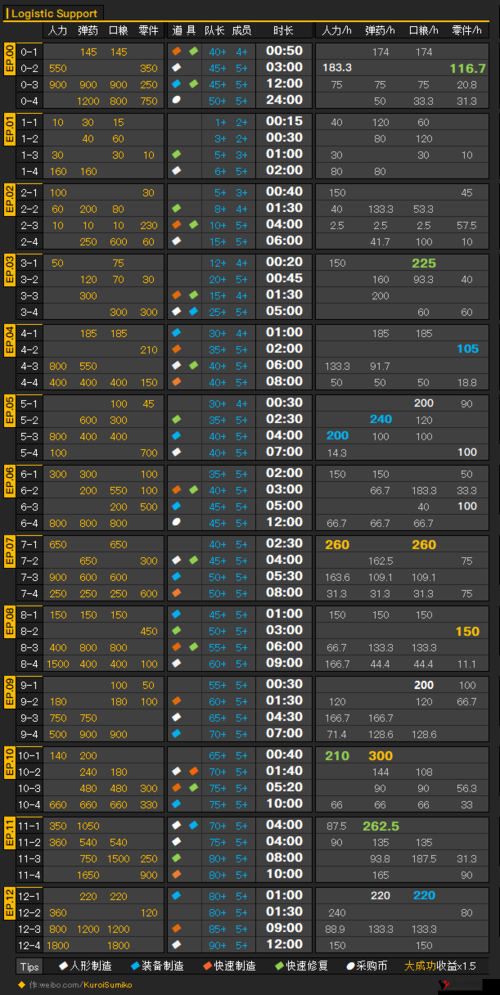Select the round token icon in row 0-4
500x995 pixels.
[177, 100]
